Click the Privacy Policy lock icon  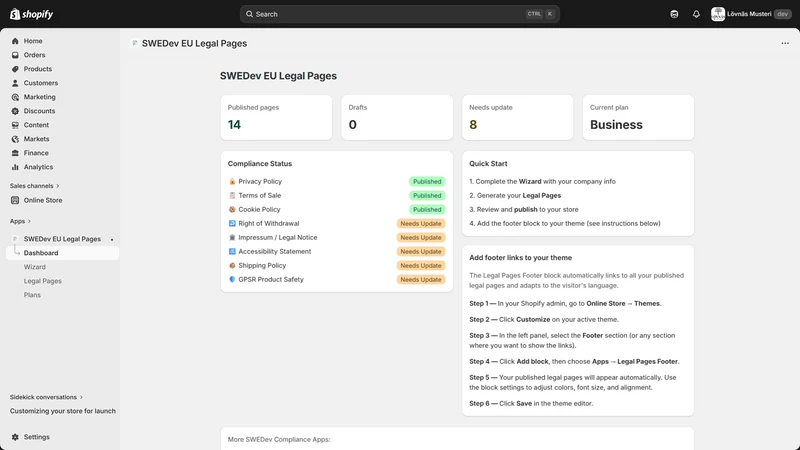(232, 182)
